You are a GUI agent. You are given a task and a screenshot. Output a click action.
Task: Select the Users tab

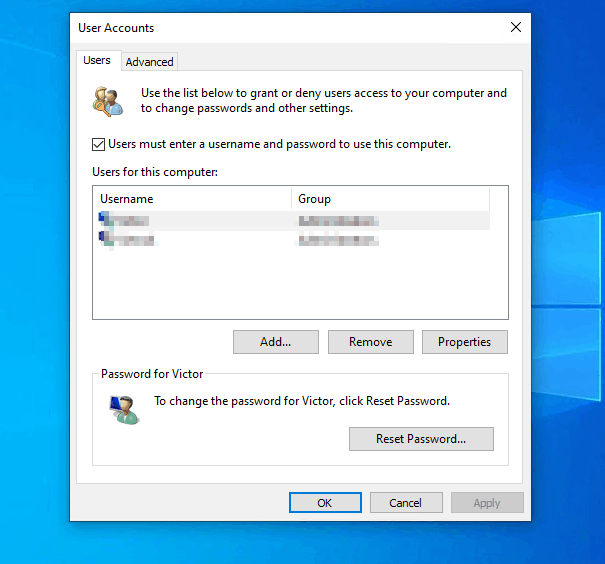coord(97,60)
